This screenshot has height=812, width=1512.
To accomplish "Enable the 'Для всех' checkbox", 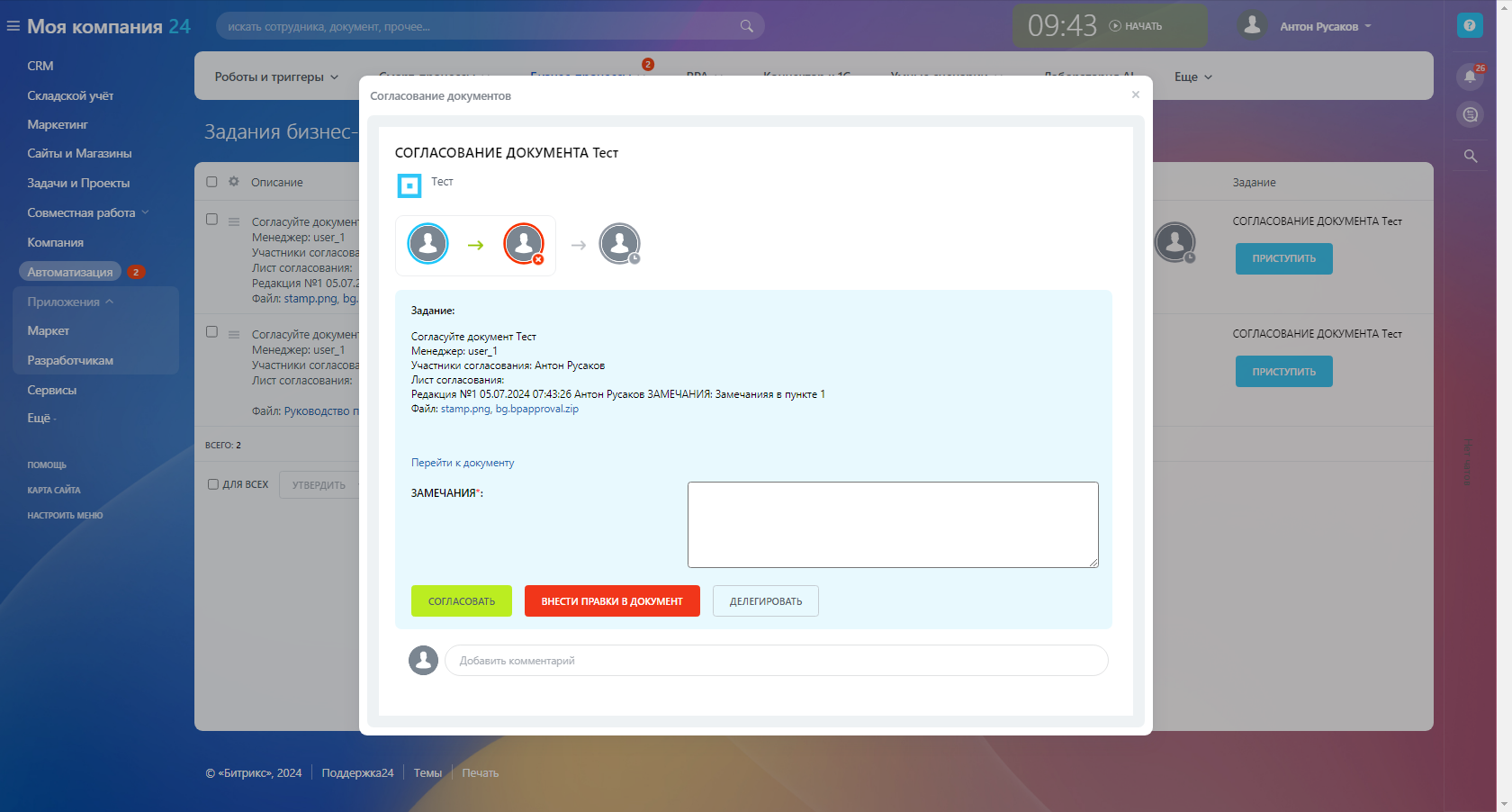I will coord(213,484).
